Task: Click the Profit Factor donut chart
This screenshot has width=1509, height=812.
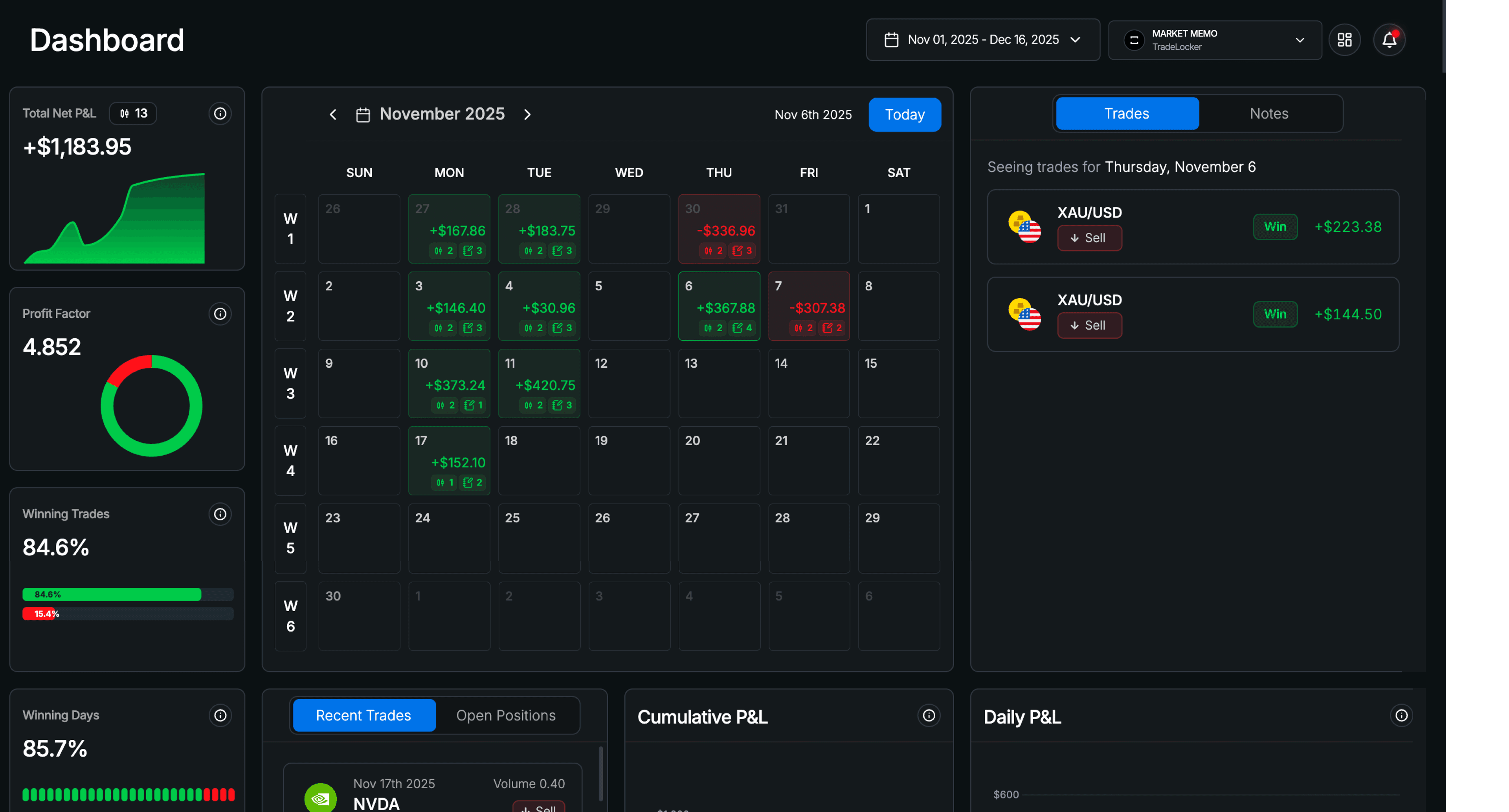Action: [151, 406]
